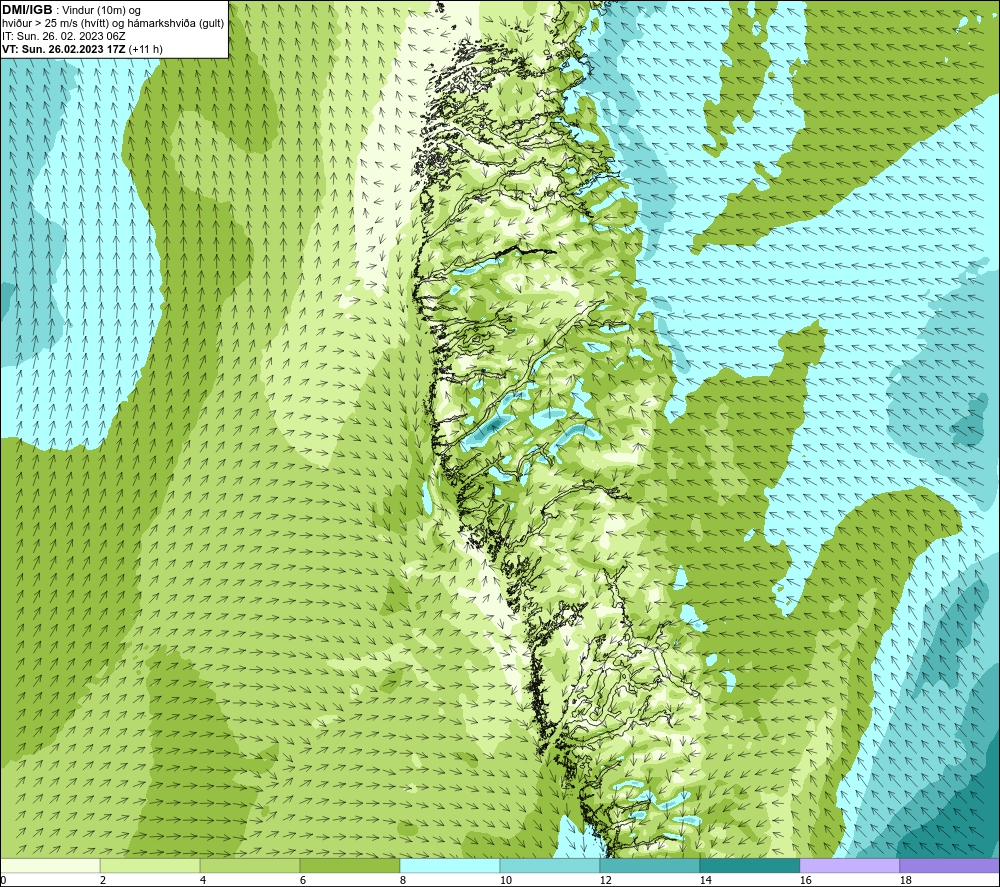Select the 4–6 m/s green swatch
Image resolution: width=1000 pixels, height=887 pixels.
pos(250,865)
